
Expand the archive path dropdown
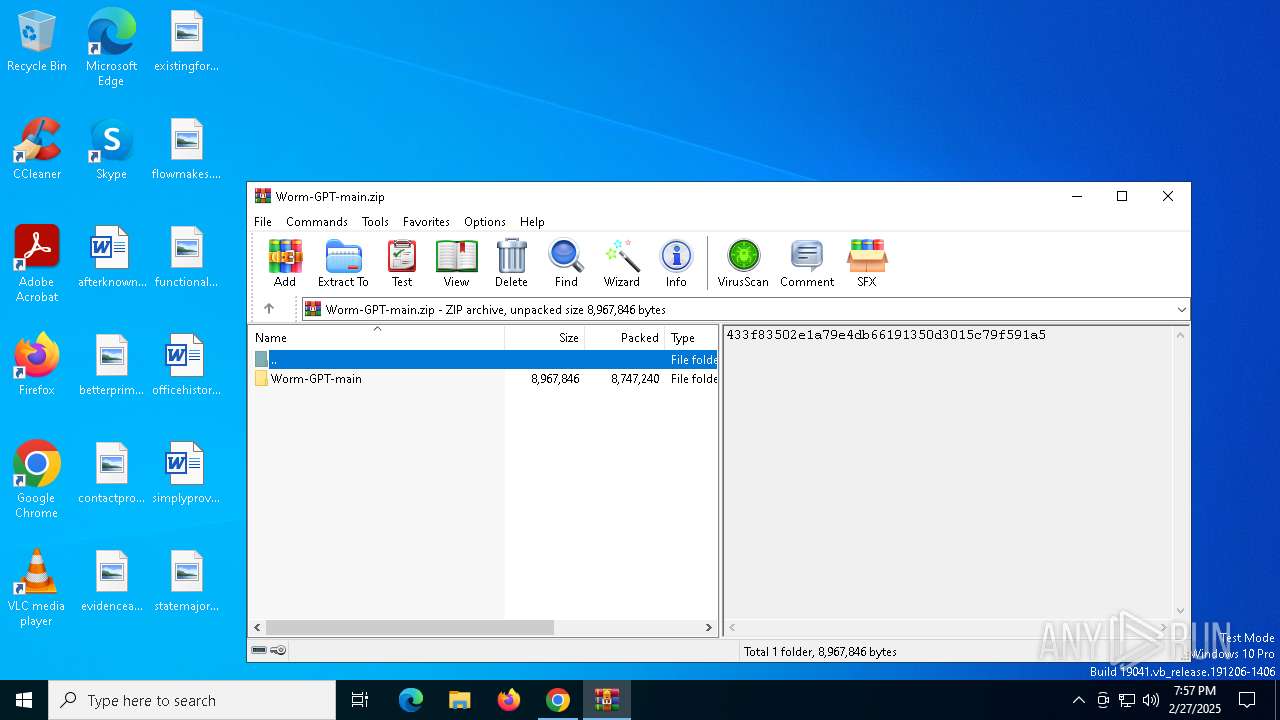point(1181,309)
